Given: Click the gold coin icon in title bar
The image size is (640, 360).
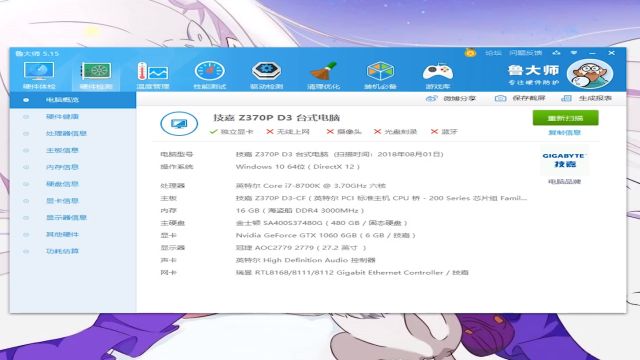Looking at the screenshot, I should tap(470, 53).
